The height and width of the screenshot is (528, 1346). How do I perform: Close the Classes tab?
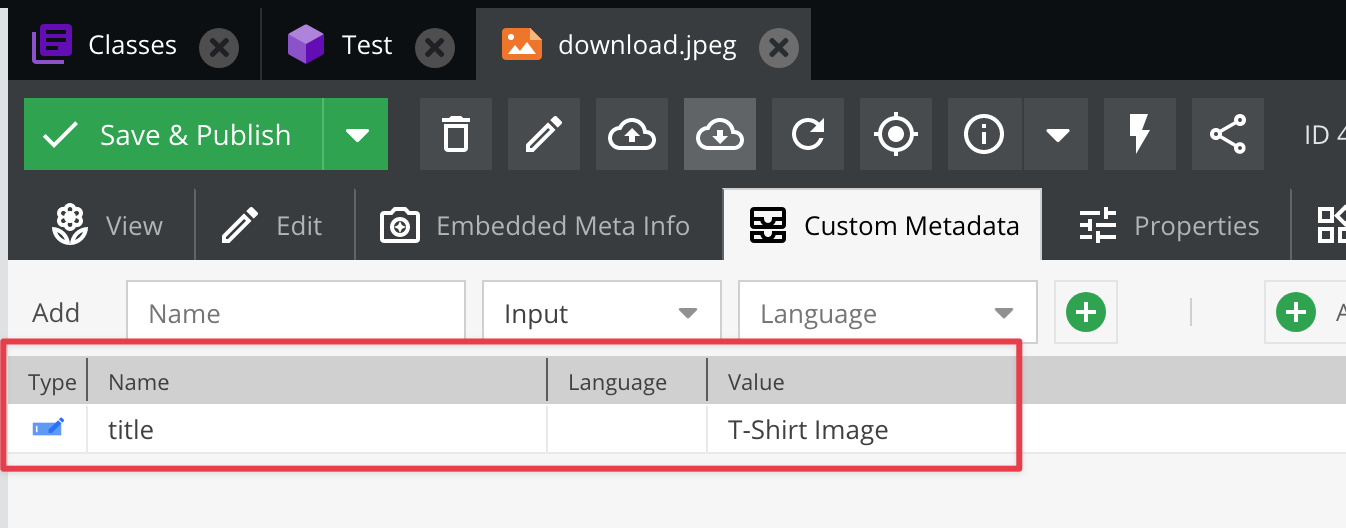click(219, 46)
